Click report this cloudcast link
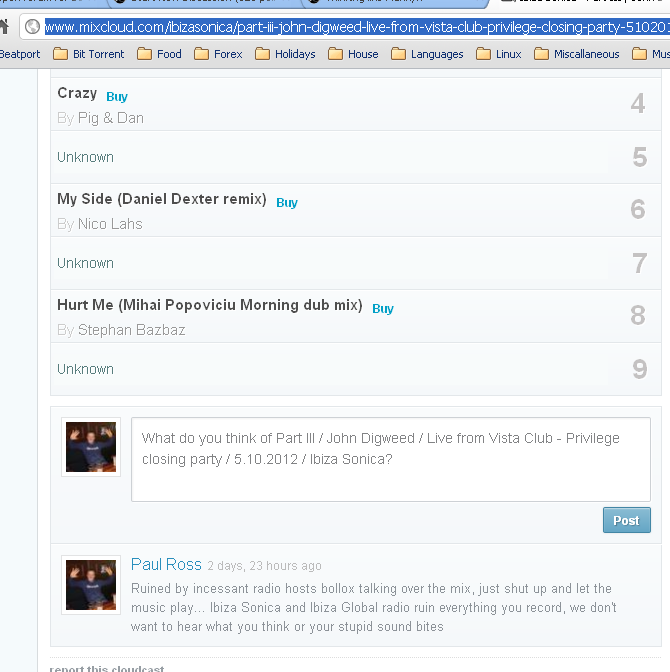The width and height of the screenshot is (670, 672). tap(107, 668)
